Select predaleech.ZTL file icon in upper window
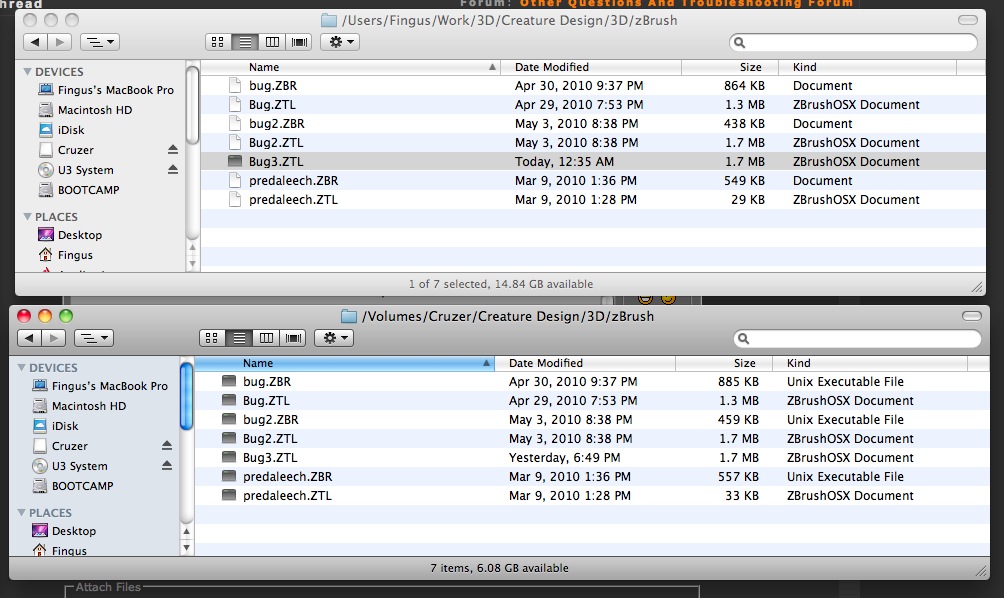 (235, 200)
